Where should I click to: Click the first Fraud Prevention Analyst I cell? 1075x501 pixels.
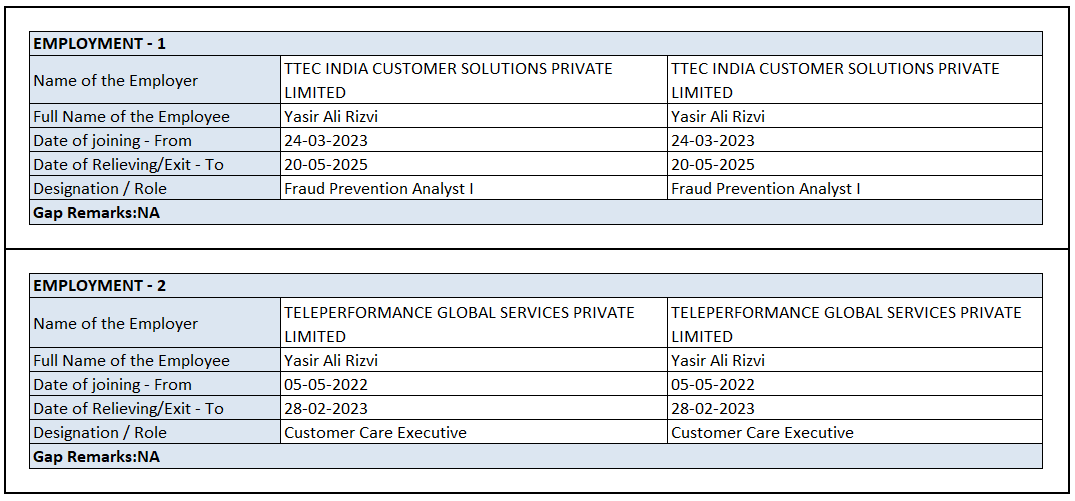tap(378, 189)
